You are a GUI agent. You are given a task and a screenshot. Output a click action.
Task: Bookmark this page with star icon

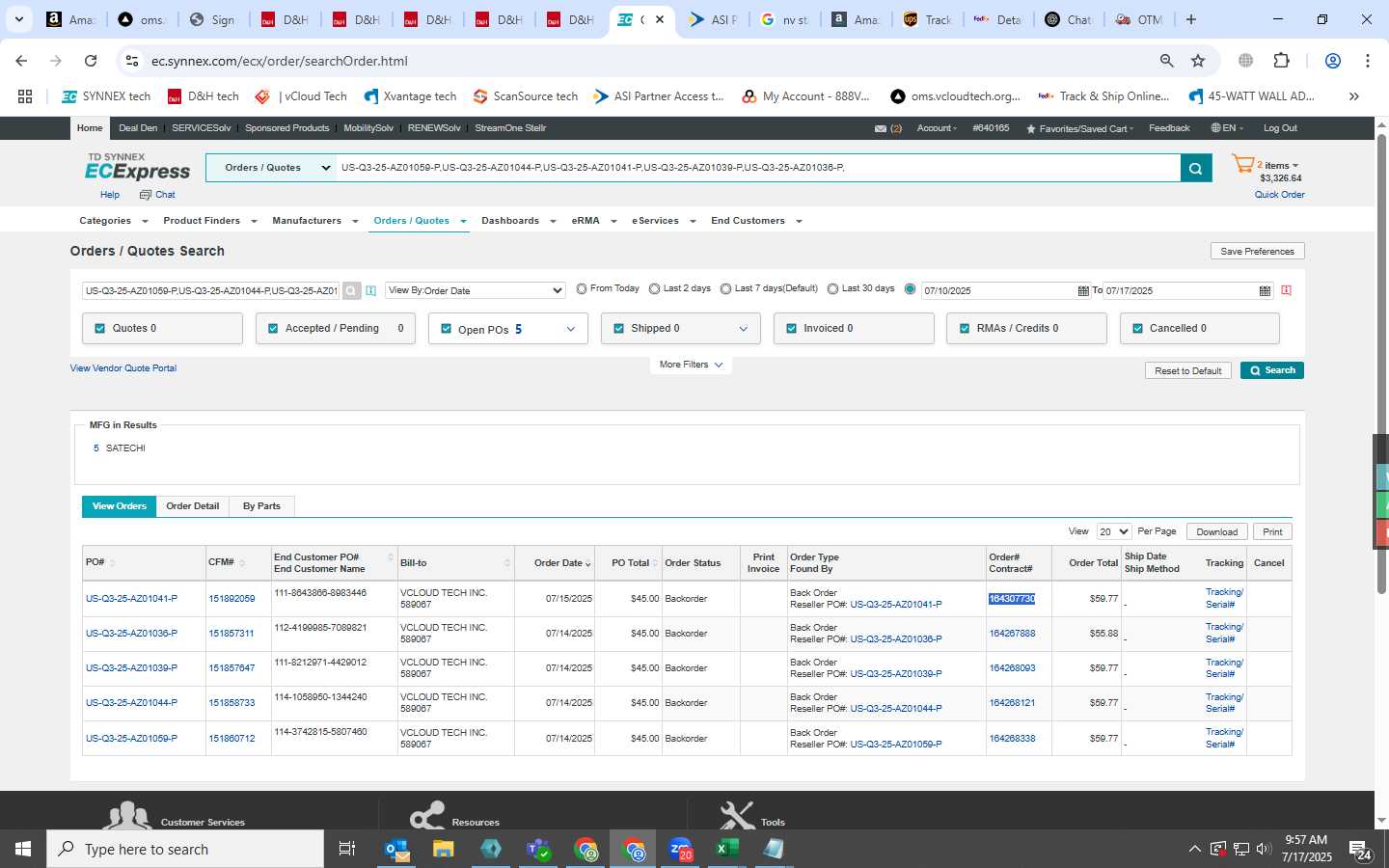(1198, 61)
